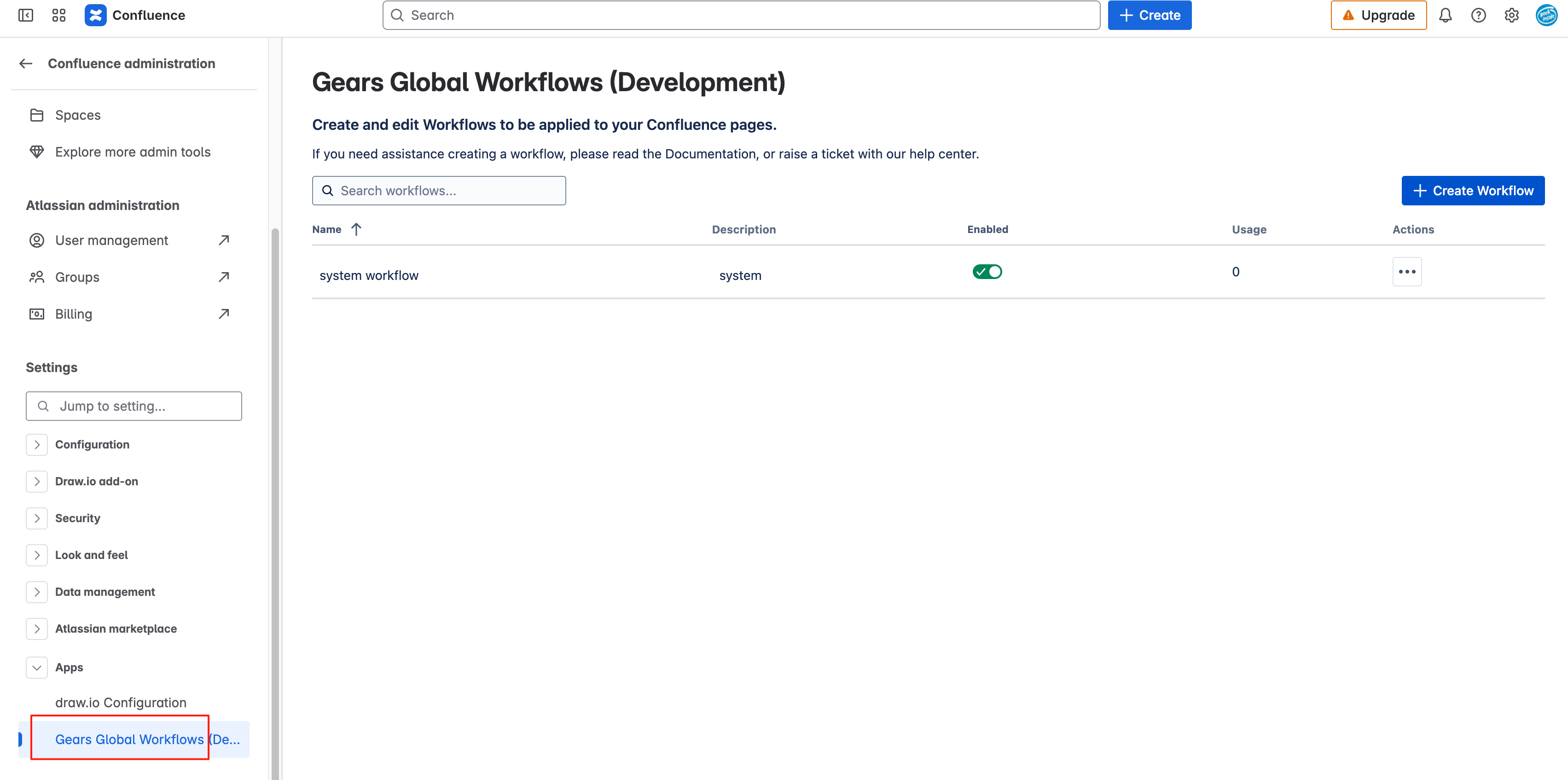This screenshot has height=780, width=1568.
Task: Click the User management person icon
Action: click(36, 240)
